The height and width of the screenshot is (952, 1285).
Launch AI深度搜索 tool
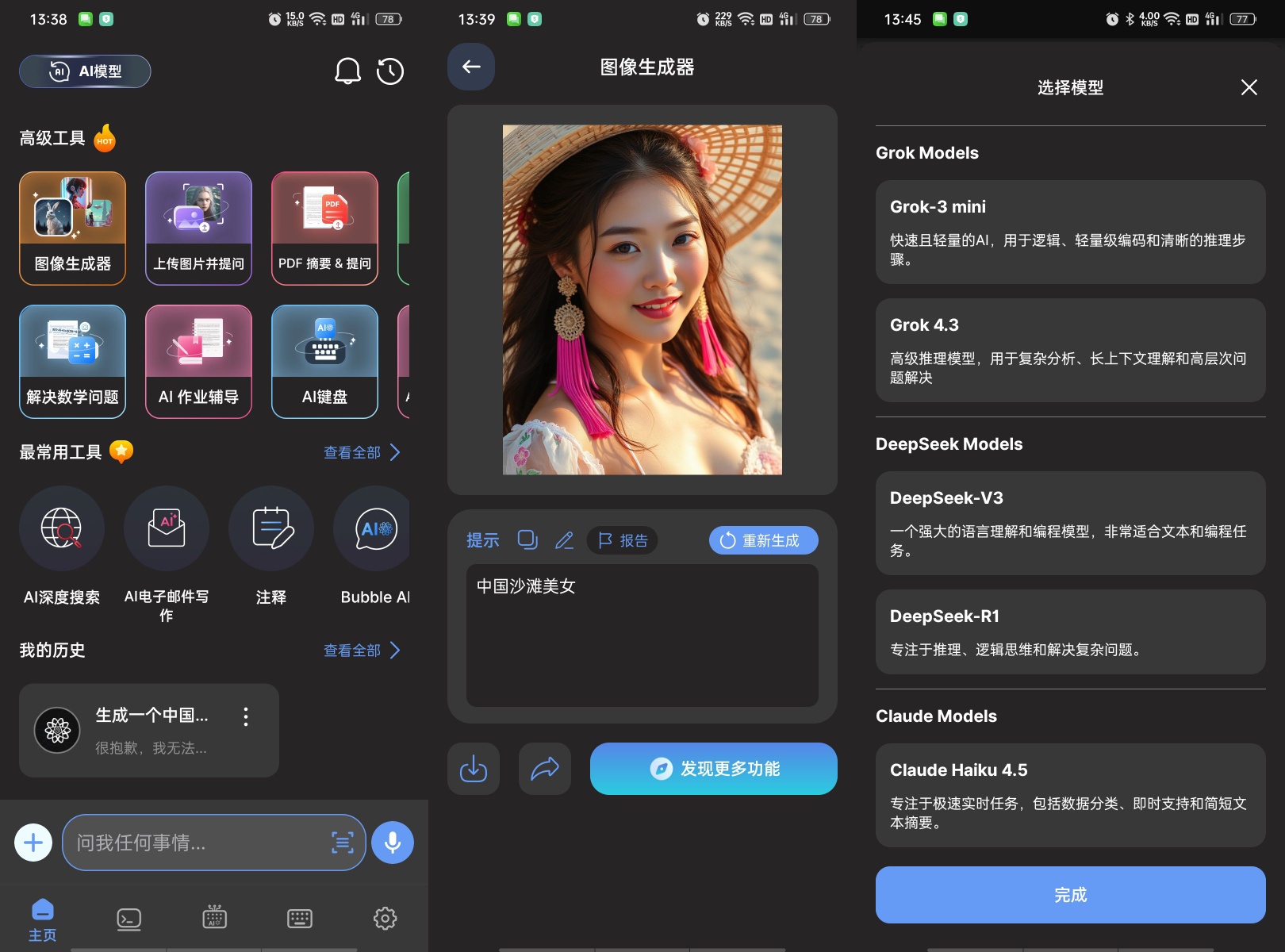(x=62, y=547)
